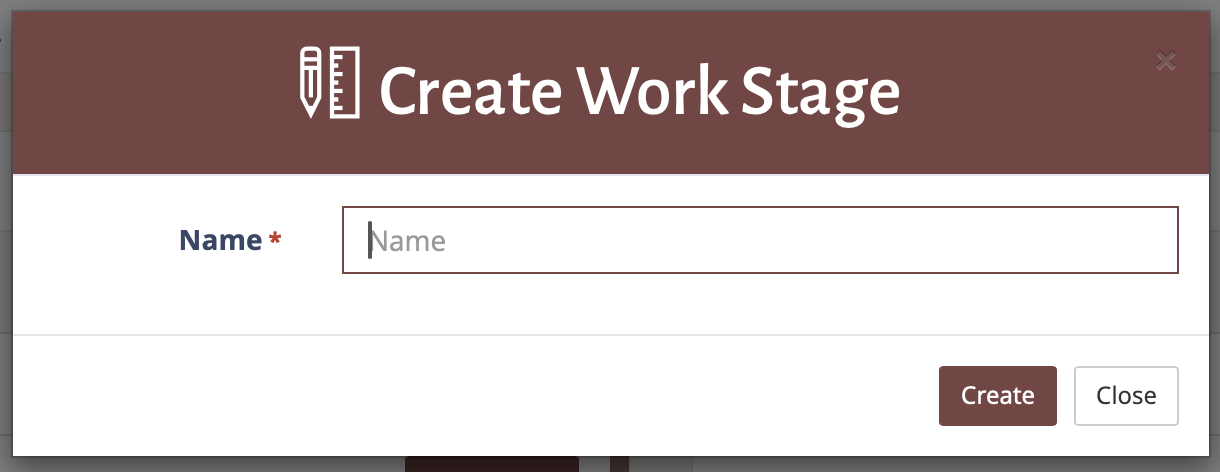Click the brown header bar left of the icon
1220x472 pixels.
(x=150, y=92)
